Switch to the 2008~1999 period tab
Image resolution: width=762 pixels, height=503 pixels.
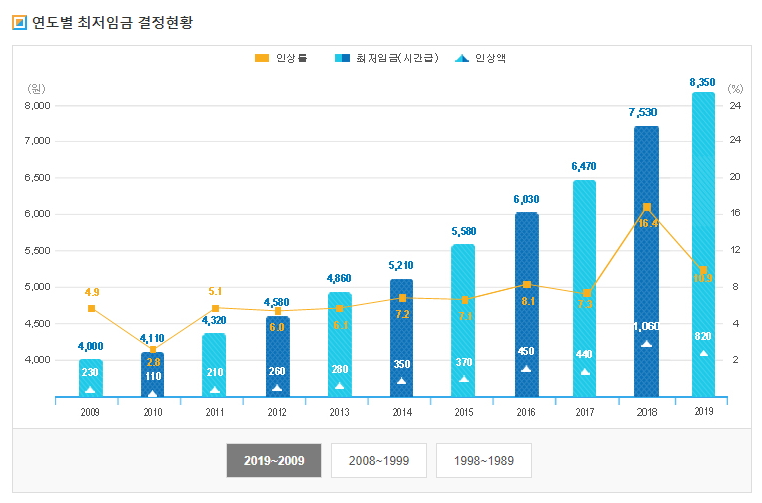pyautogui.click(x=379, y=460)
